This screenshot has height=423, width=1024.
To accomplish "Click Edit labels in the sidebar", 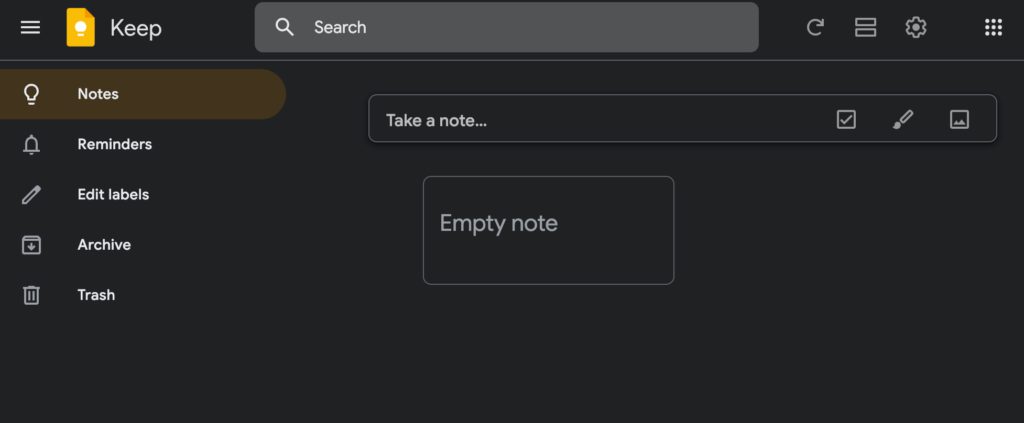I will point(113,194).
